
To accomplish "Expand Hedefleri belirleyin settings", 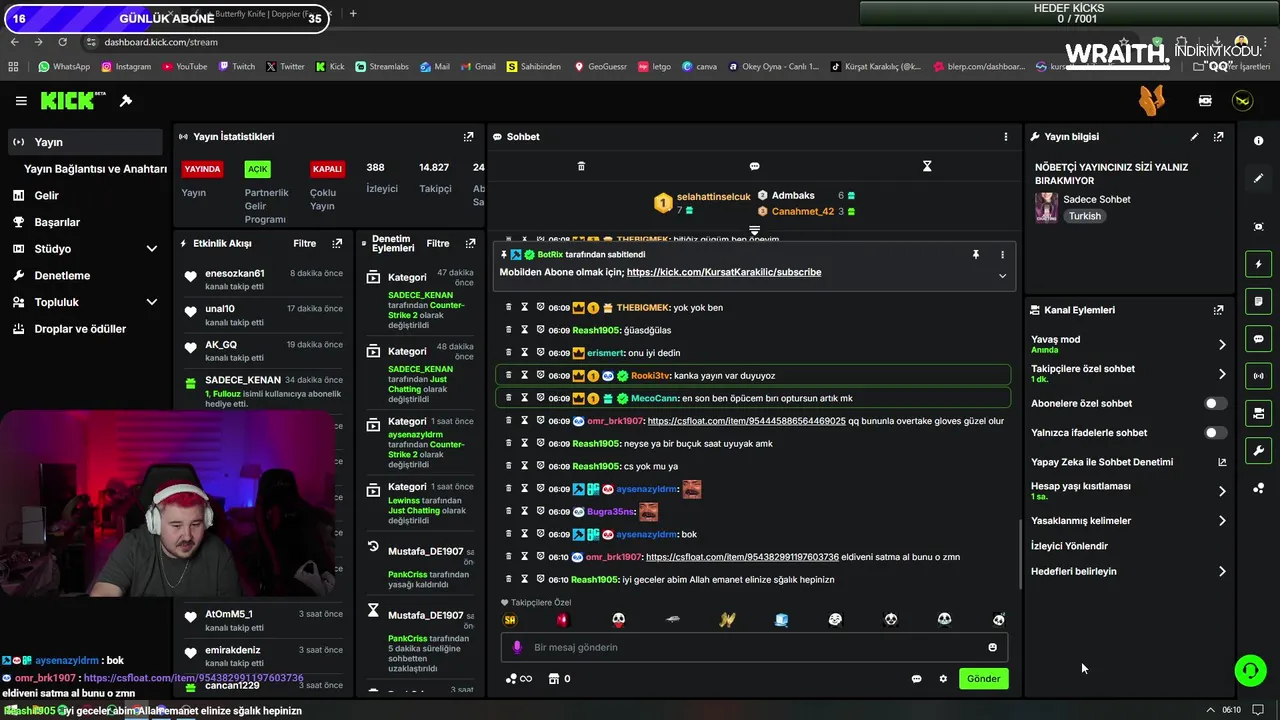I will pos(1222,572).
